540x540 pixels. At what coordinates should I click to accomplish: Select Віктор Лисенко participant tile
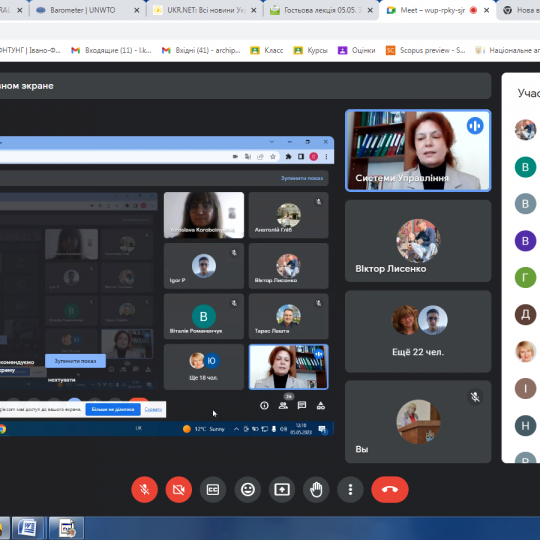click(418, 241)
